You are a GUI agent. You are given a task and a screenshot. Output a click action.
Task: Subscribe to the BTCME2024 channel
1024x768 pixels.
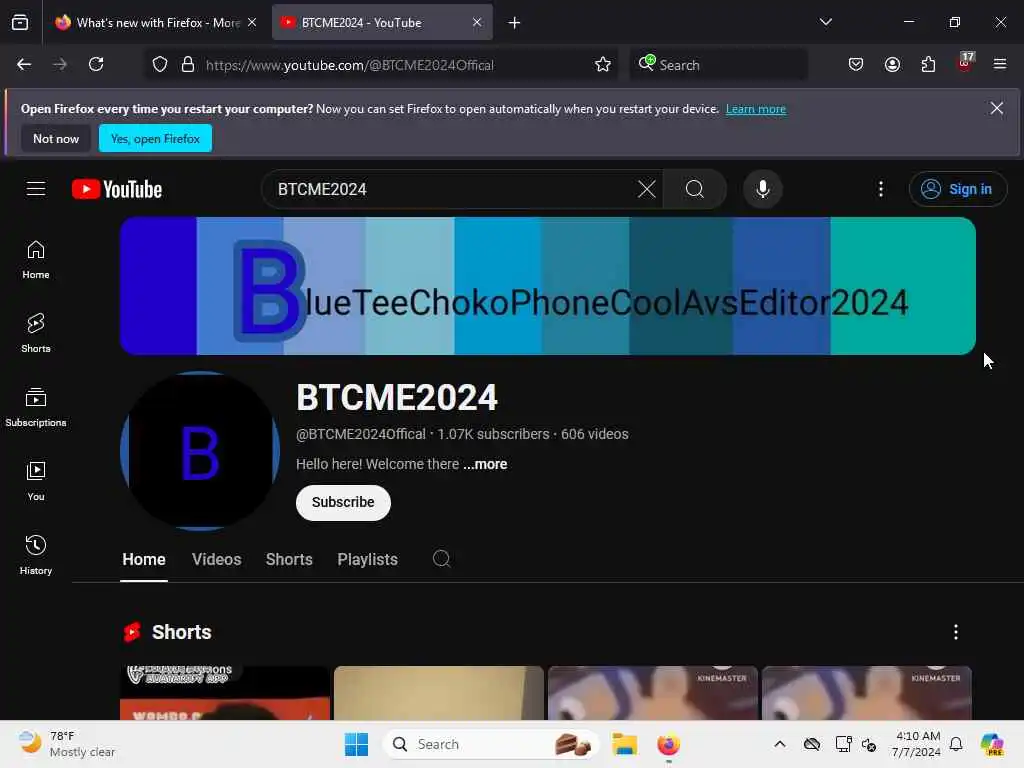pyautogui.click(x=343, y=502)
